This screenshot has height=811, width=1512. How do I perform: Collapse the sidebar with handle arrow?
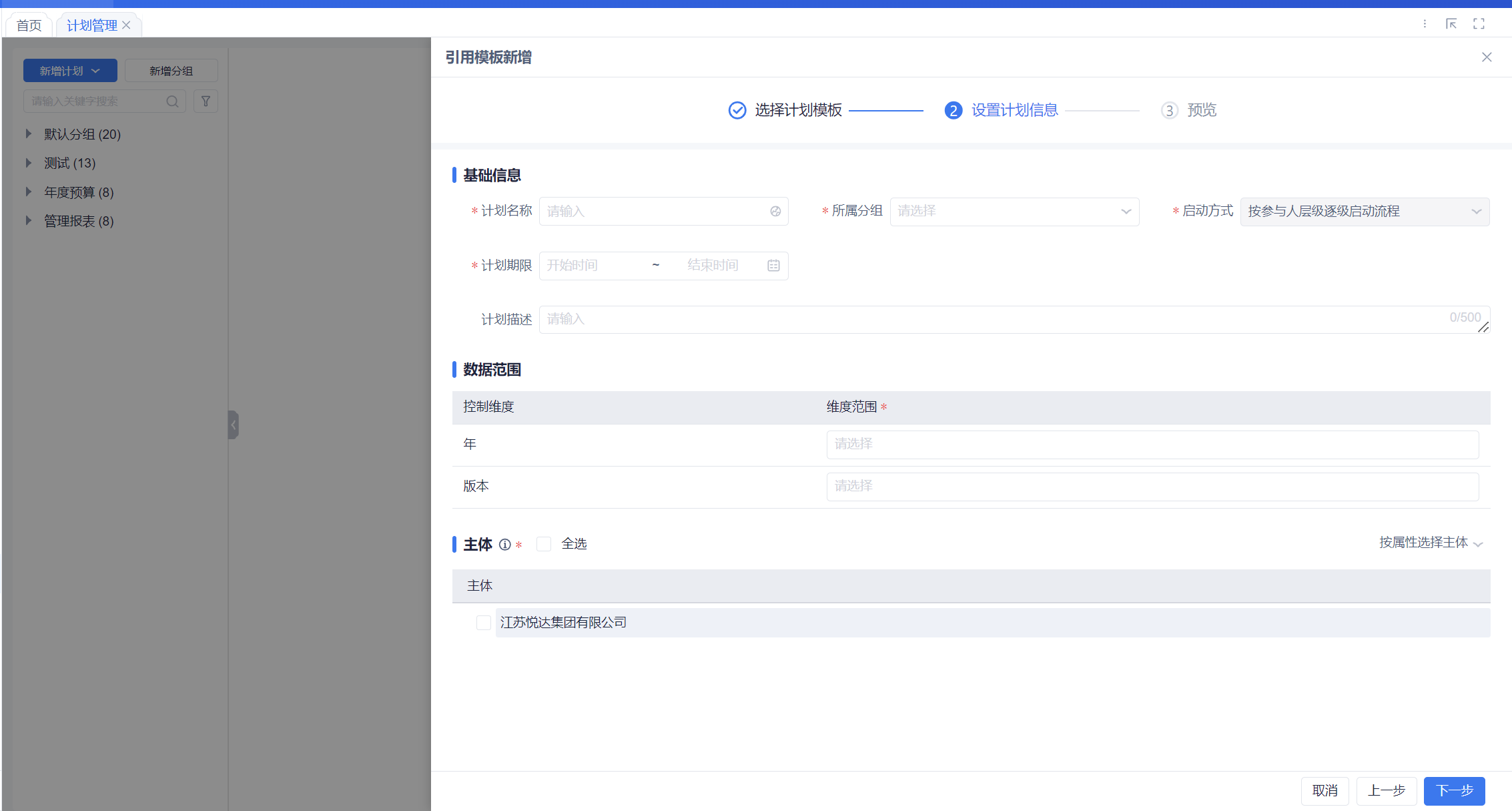point(233,425)
